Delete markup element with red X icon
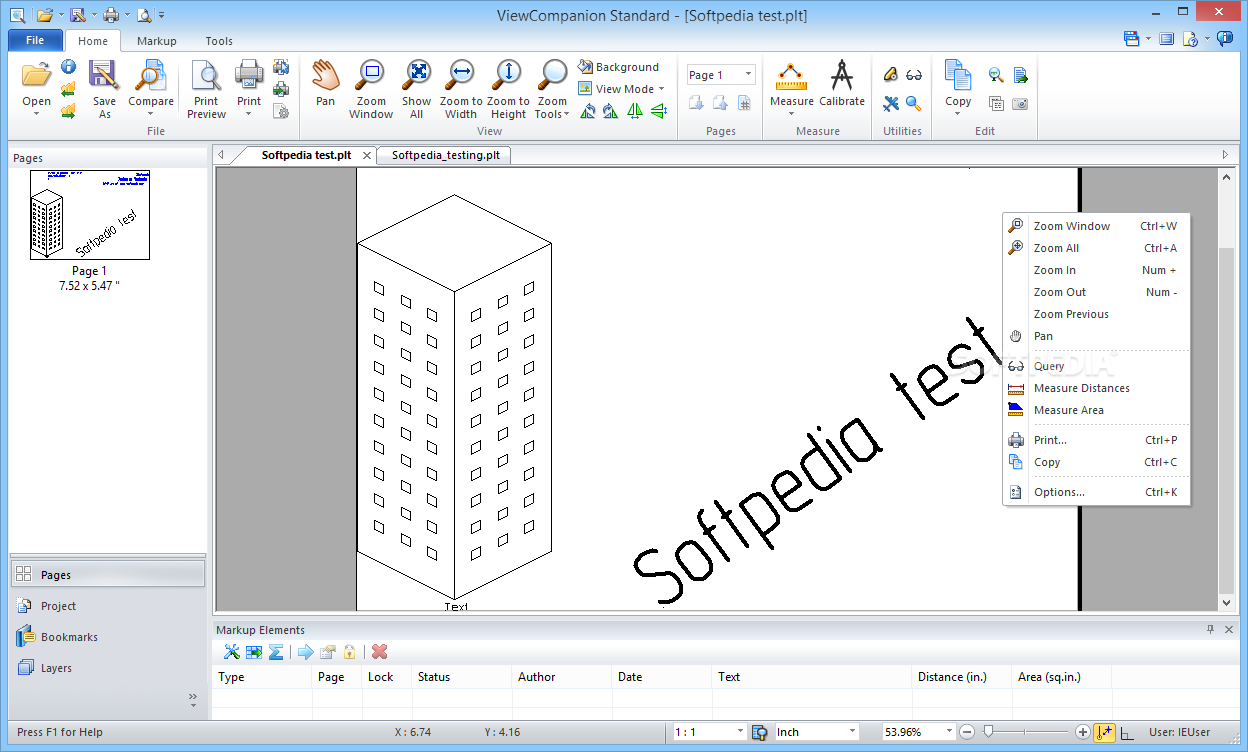The height and width of the screenshot is (752, 1248). pyautogui.click(x=379, y=652)
